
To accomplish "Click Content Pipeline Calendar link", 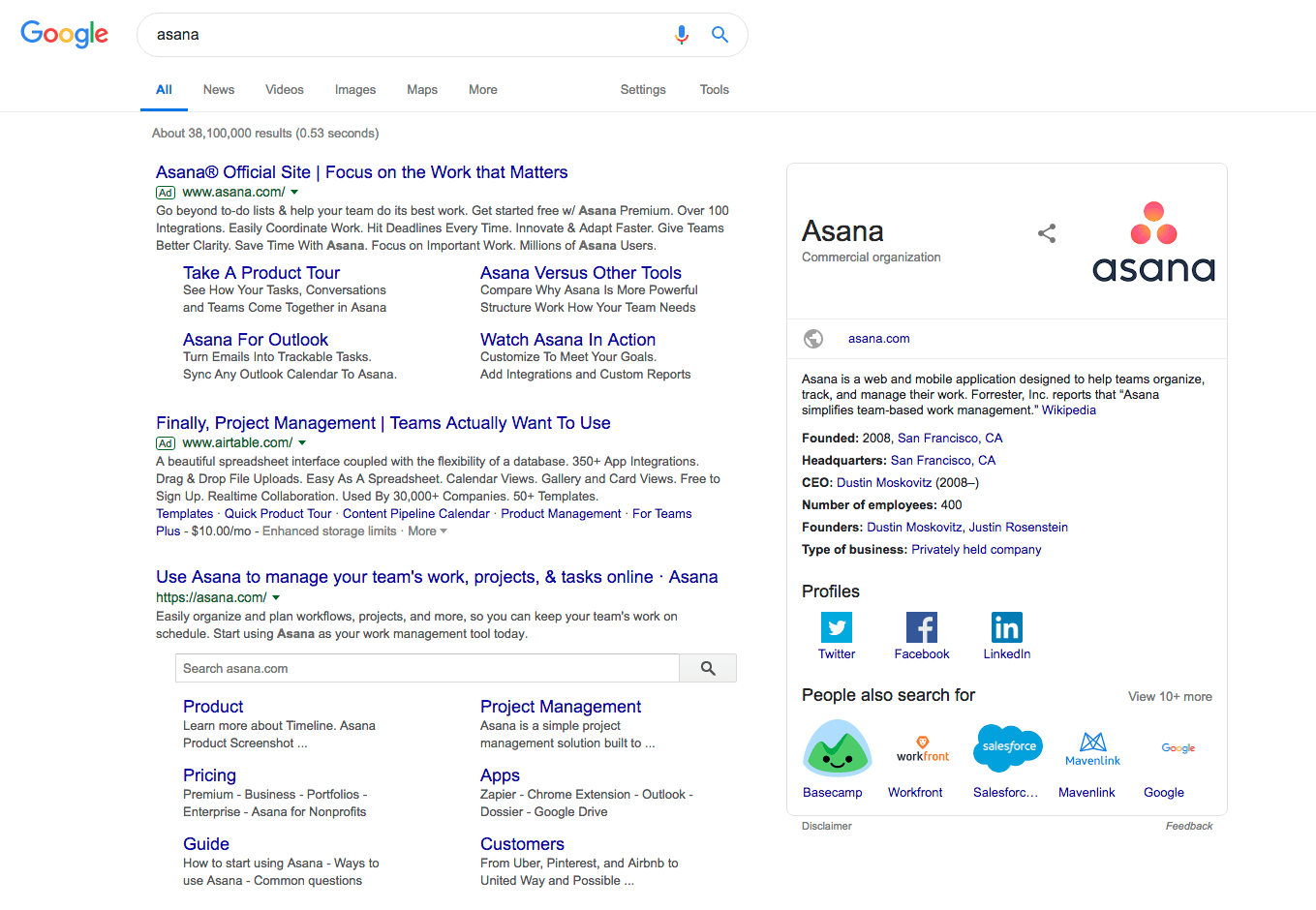I will (416, 514).
